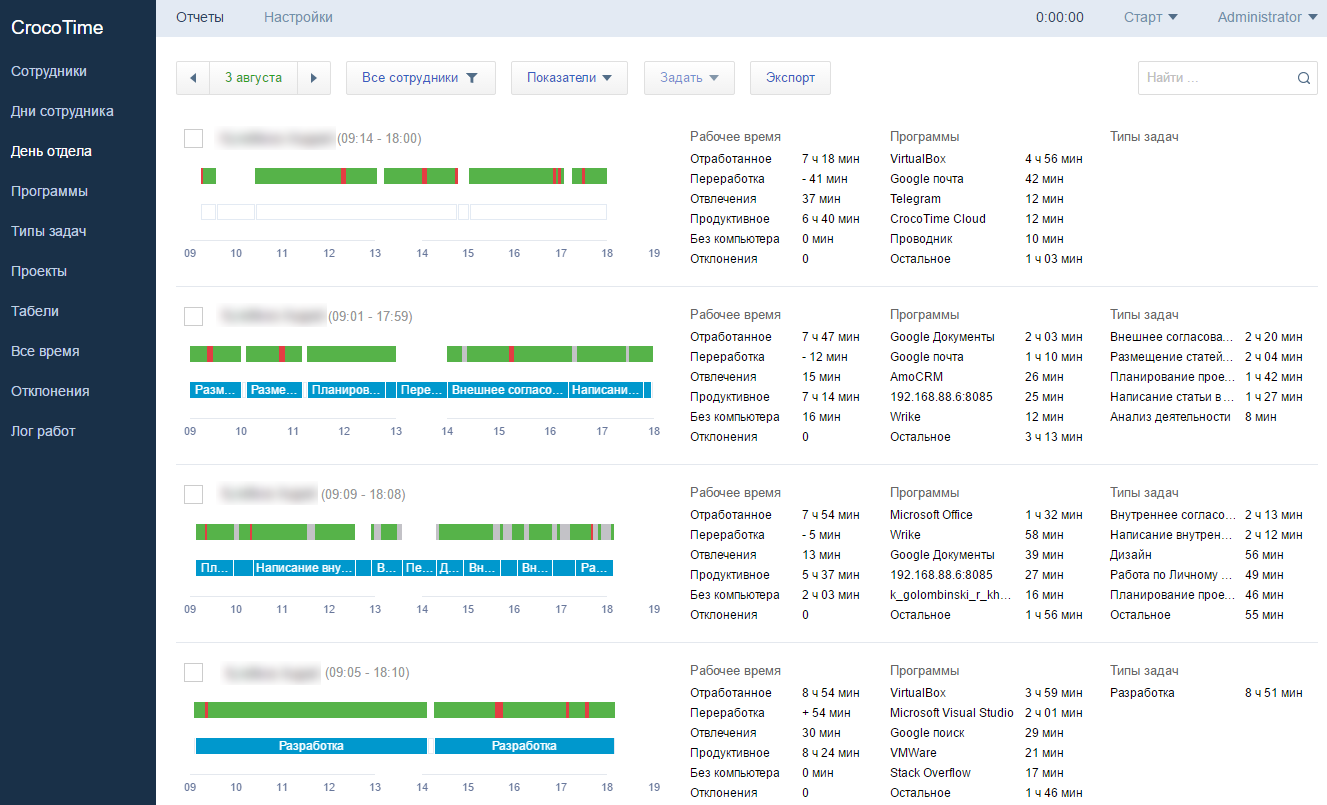The width and height of the screenshot is (1327, 805).
Task: Click the Планиров... timeline task block
Action: pyautogui.click(x=346, y=390)
